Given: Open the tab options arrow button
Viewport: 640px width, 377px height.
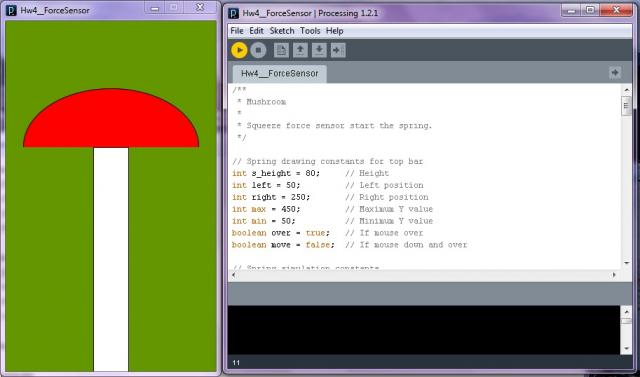Looking at the screenshot, I should (x=615, y=73).
